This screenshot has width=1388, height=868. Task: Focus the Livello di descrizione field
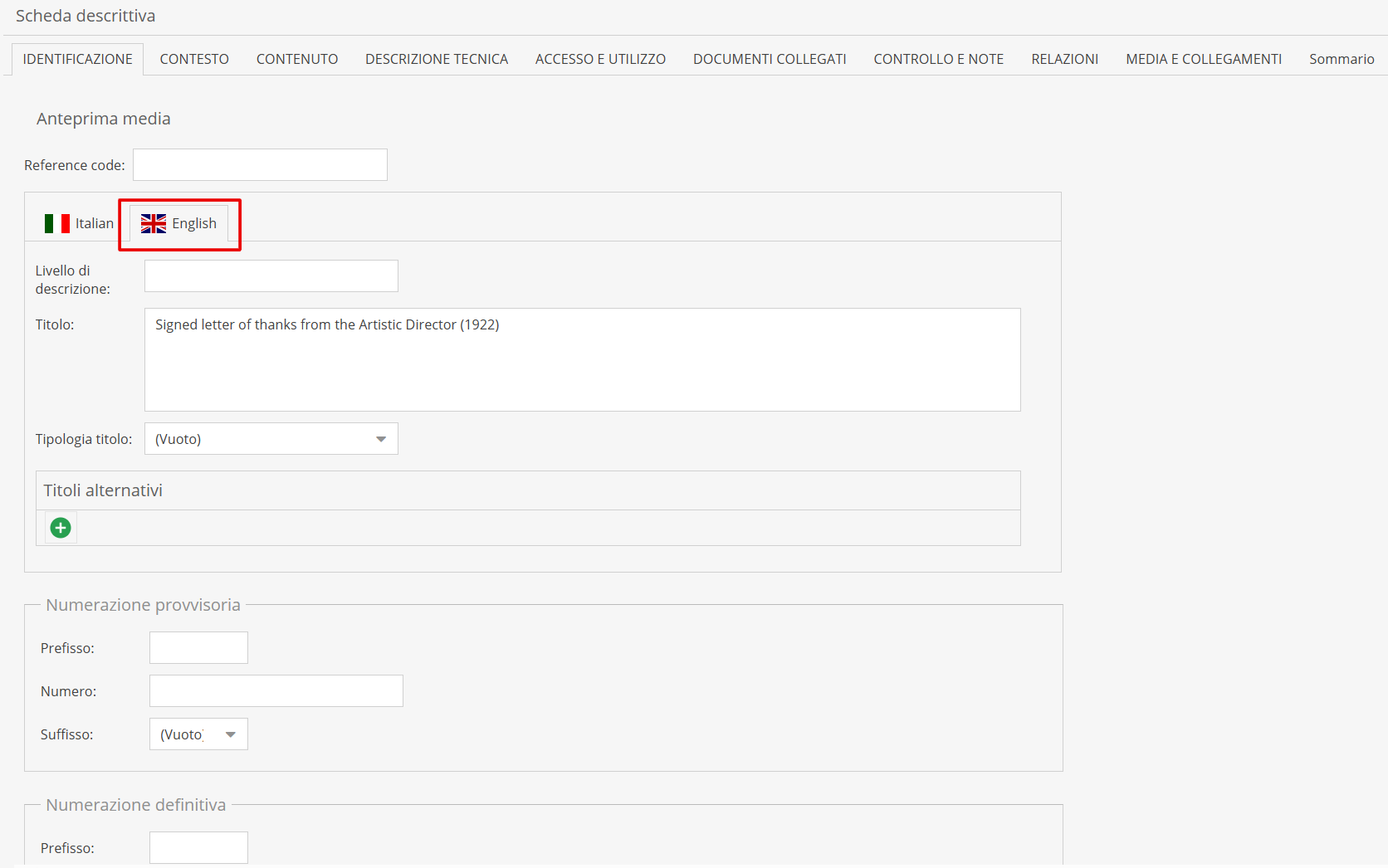pyautogui.click(x=271, y=276)
